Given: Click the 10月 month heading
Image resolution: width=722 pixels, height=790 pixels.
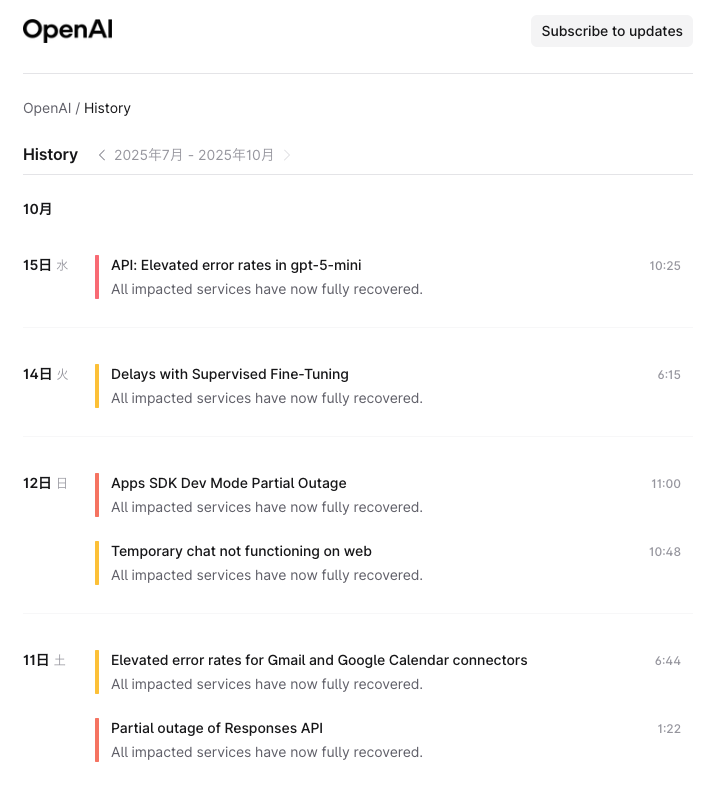Looking at the screenshot, I should click(38, 209).
